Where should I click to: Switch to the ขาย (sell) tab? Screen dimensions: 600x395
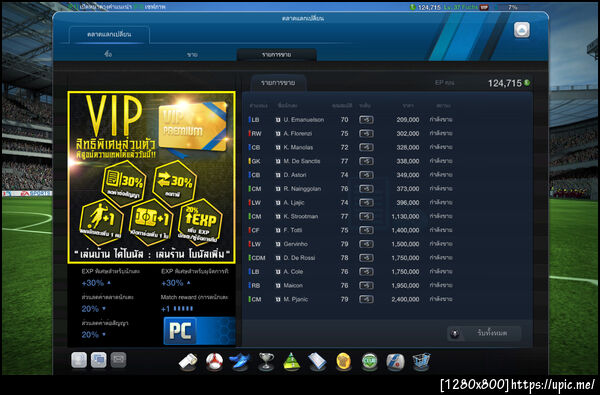click(x=192, y=55)
